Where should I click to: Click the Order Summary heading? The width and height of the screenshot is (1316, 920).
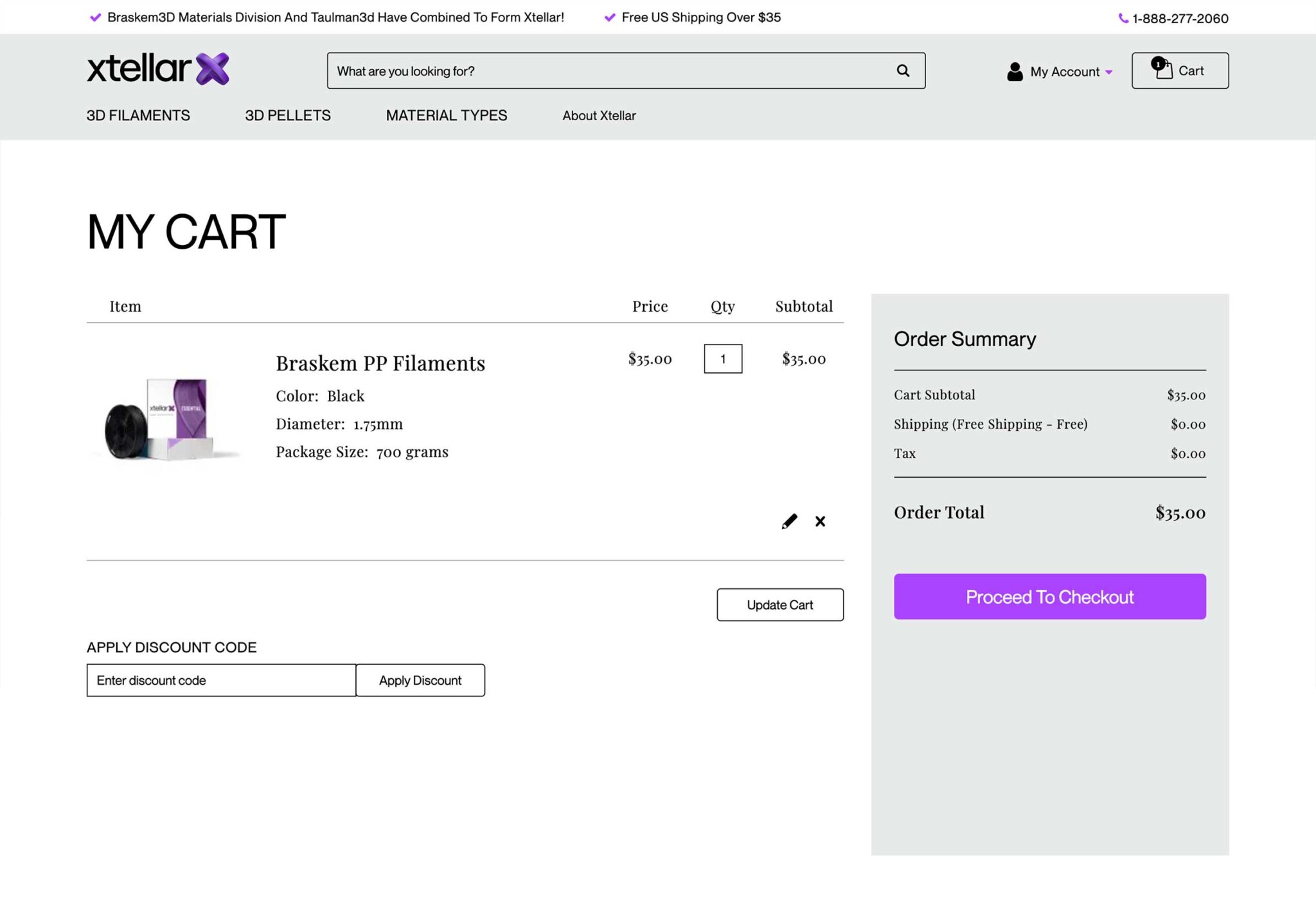[x=965, y=339]
